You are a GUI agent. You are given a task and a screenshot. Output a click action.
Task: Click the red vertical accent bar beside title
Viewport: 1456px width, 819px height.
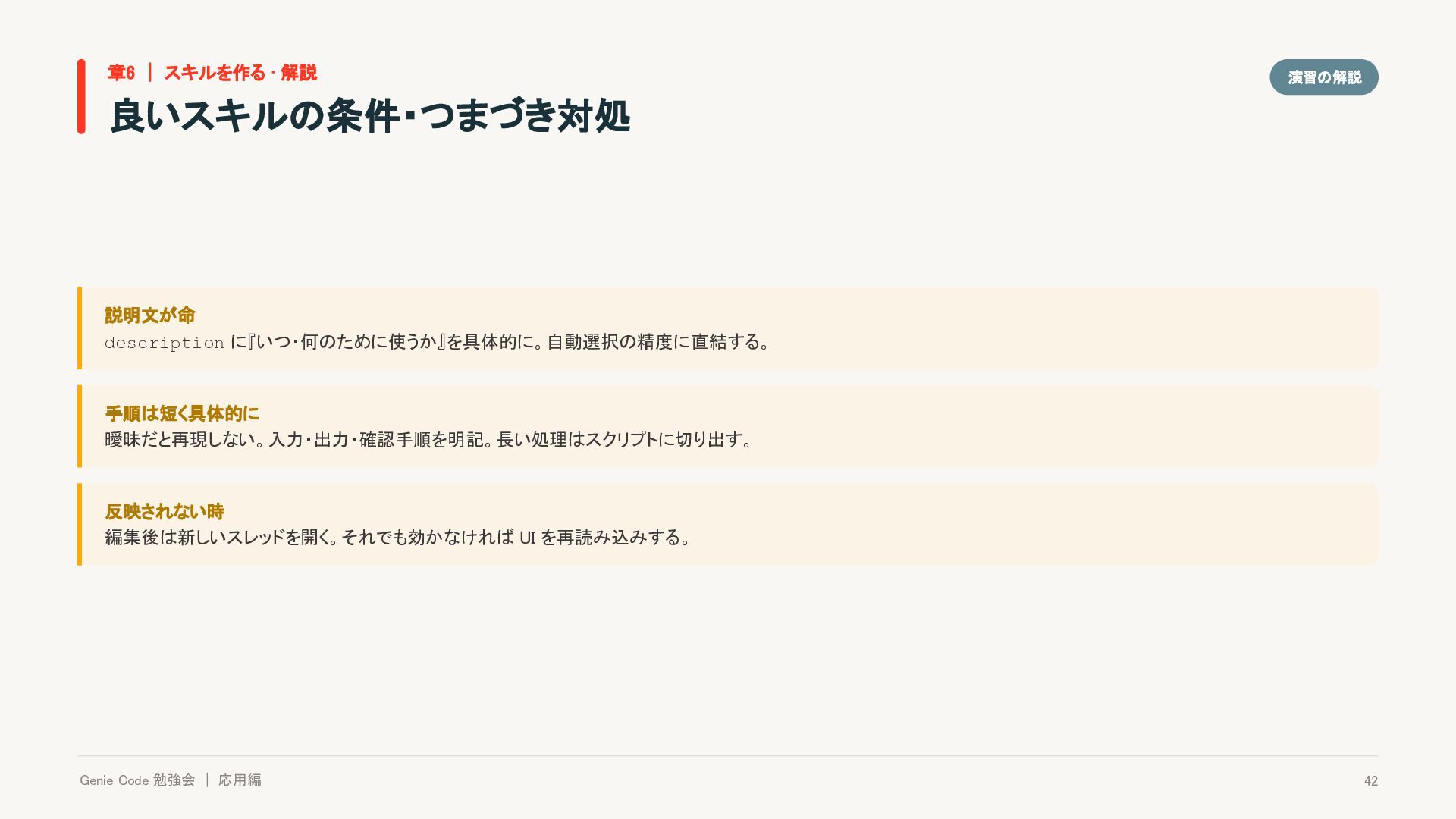(81, 96)
